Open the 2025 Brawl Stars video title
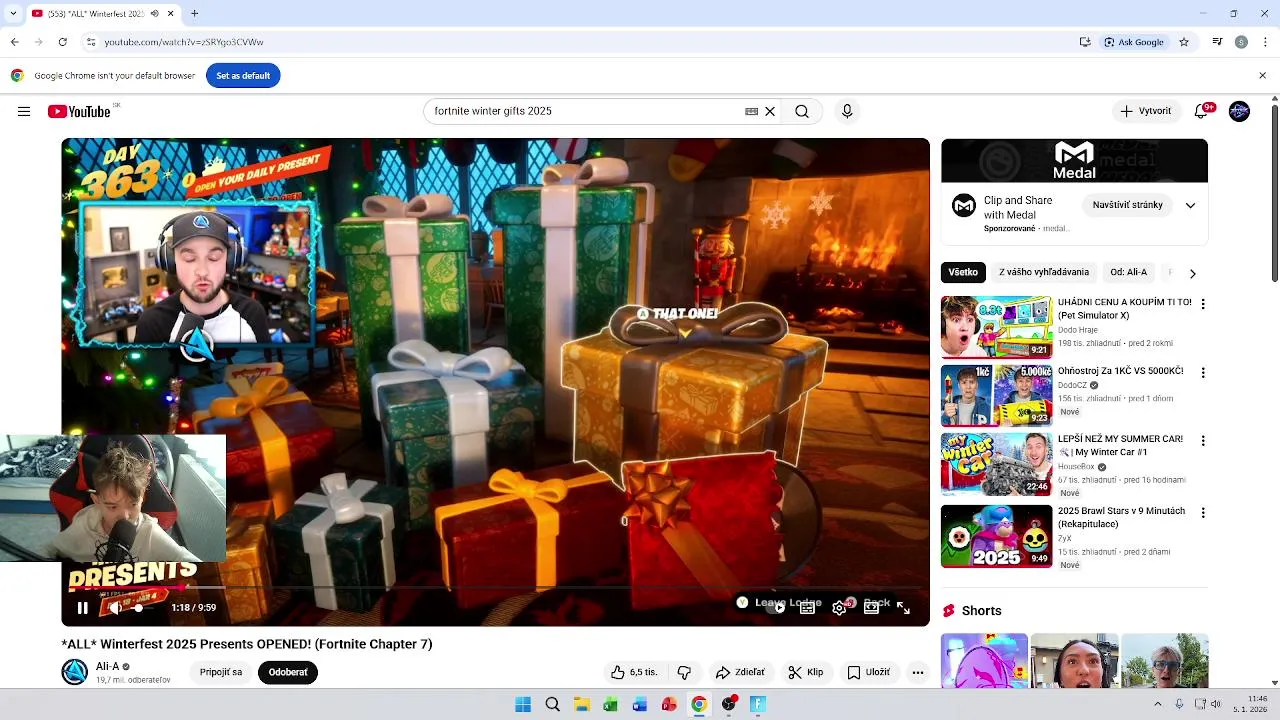Viewport: 1280px width, 720px height. point(1121,518)
